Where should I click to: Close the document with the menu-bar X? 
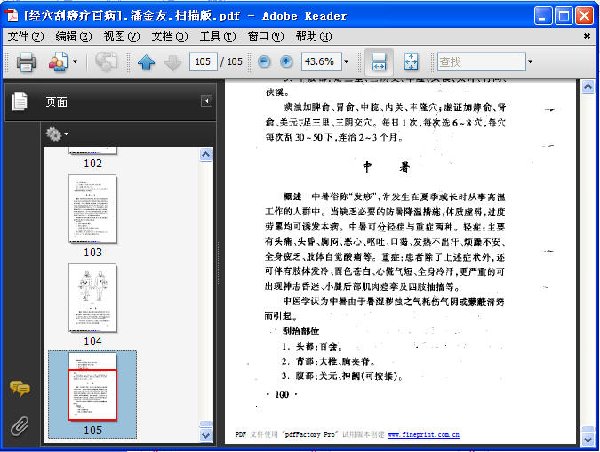pyautogui.click(x=587, y=36)
